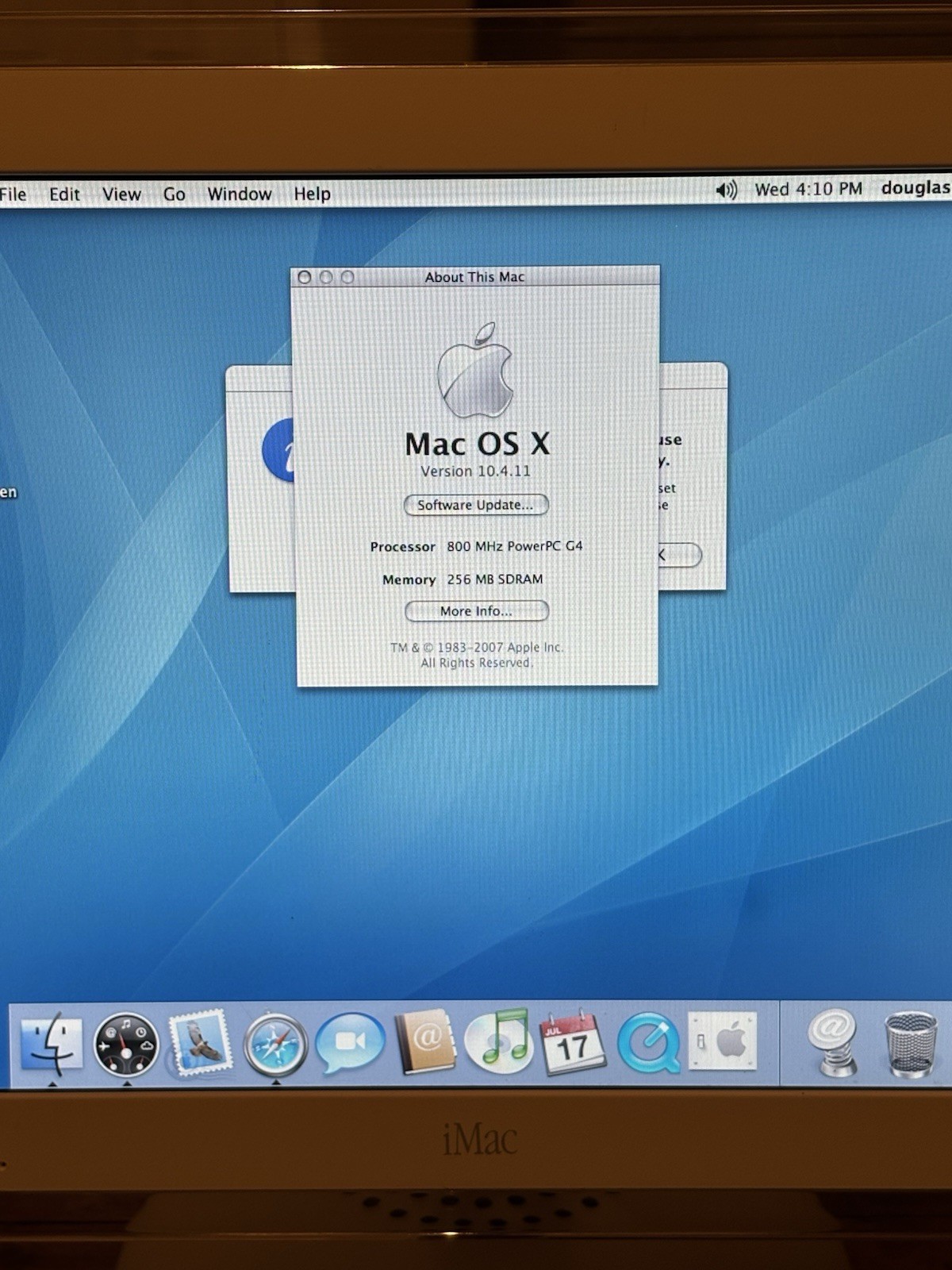Open the Mail stamp icon
Screen dimensions: 952x1270
pyautogui.click(x=199, y=1043)
